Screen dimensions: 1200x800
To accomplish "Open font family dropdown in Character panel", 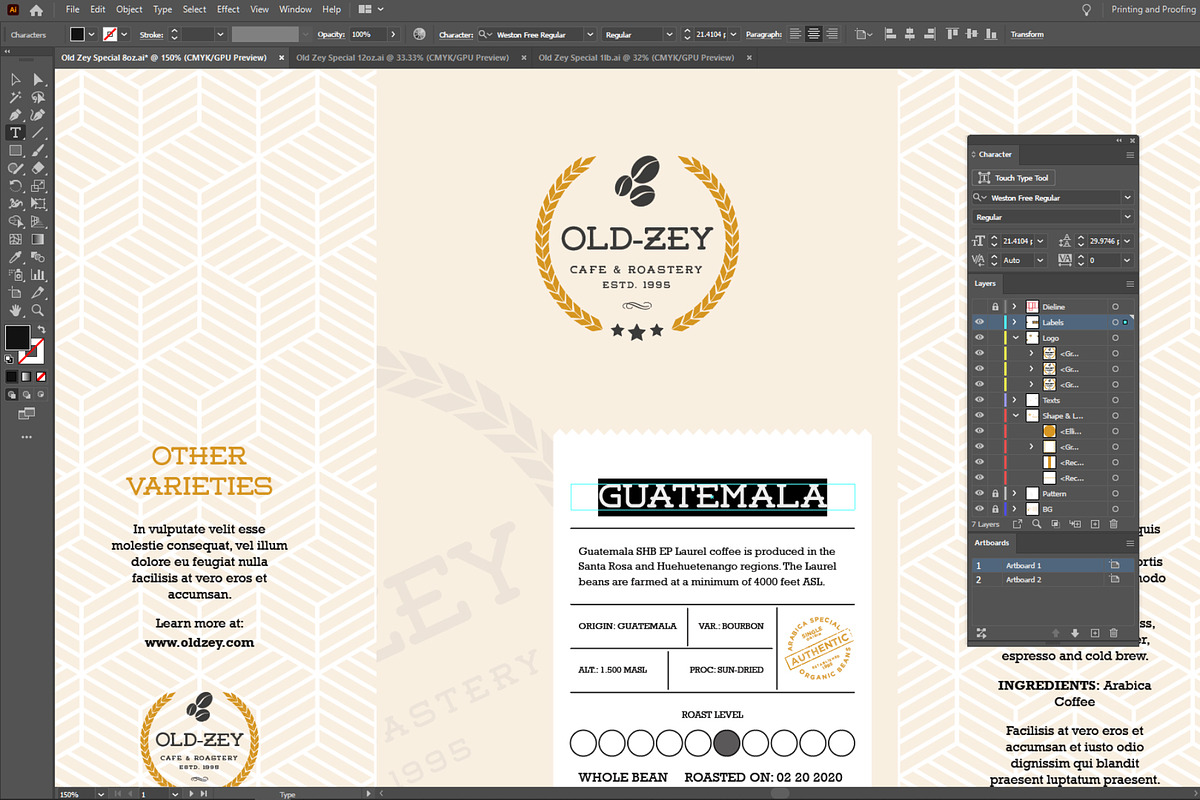I will coord(1128,198).
